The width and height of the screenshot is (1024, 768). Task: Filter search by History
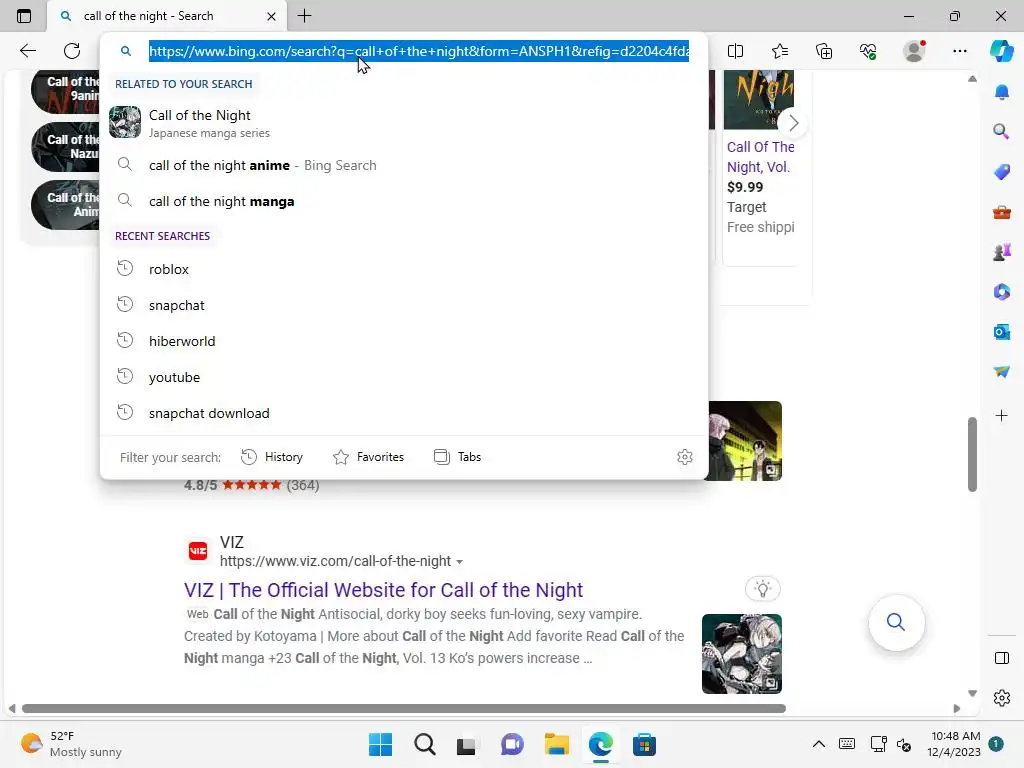(x=272, y=456)
